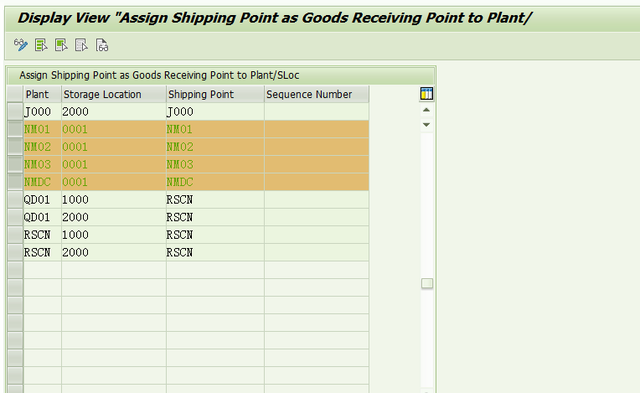The image size is (640, 393).
Task: Click the scroll down arrow of the table
Action: pyautogui.click(x=427, y=124)
